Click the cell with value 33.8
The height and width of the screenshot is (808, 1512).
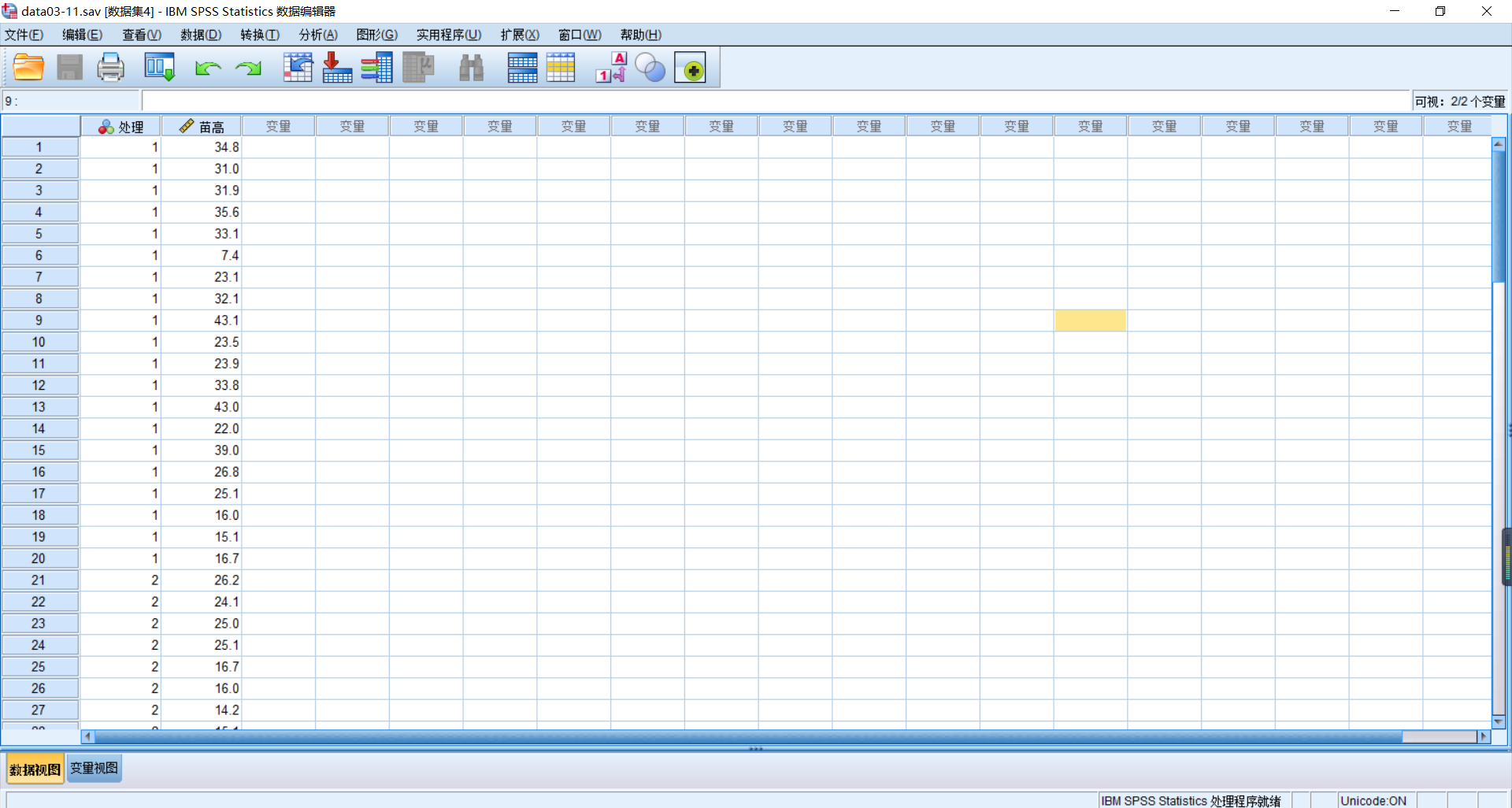(x=202, y=385)
